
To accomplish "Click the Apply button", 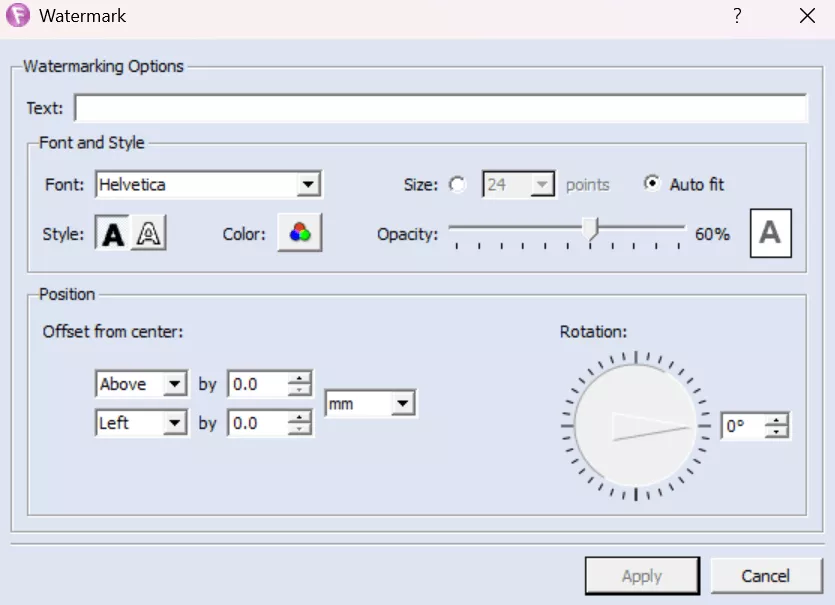I will 641,576.
